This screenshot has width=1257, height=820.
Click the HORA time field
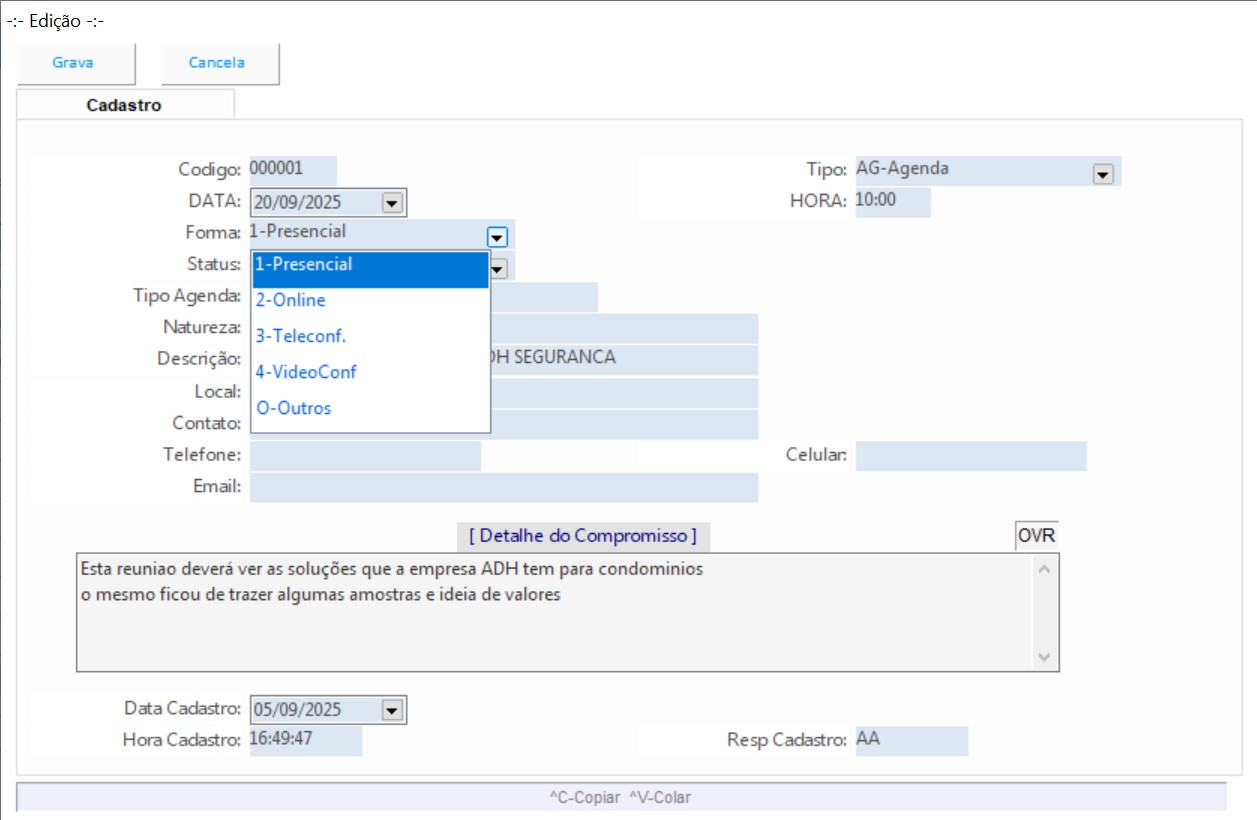892,201
